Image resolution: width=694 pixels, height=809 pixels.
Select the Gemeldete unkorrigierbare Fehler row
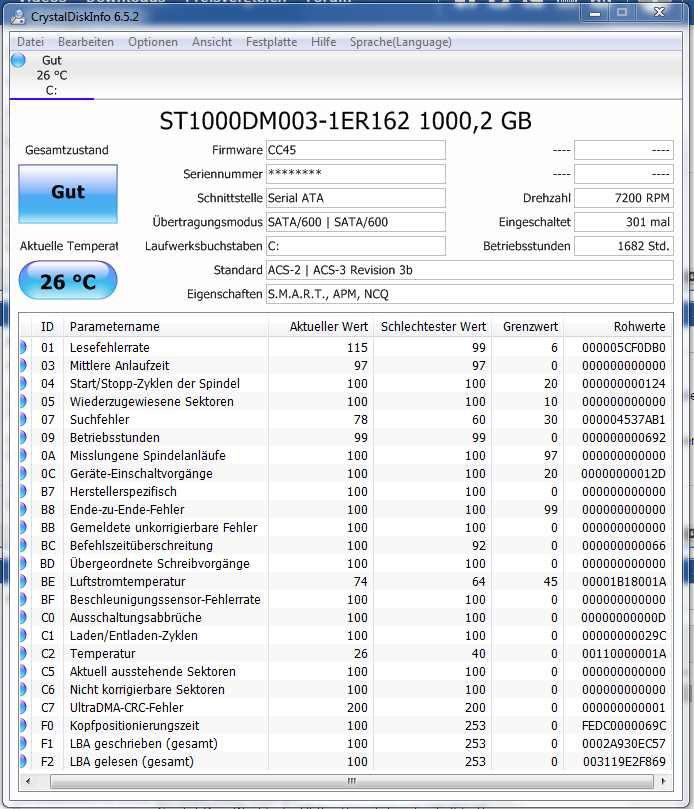click(x=346, y=528)
